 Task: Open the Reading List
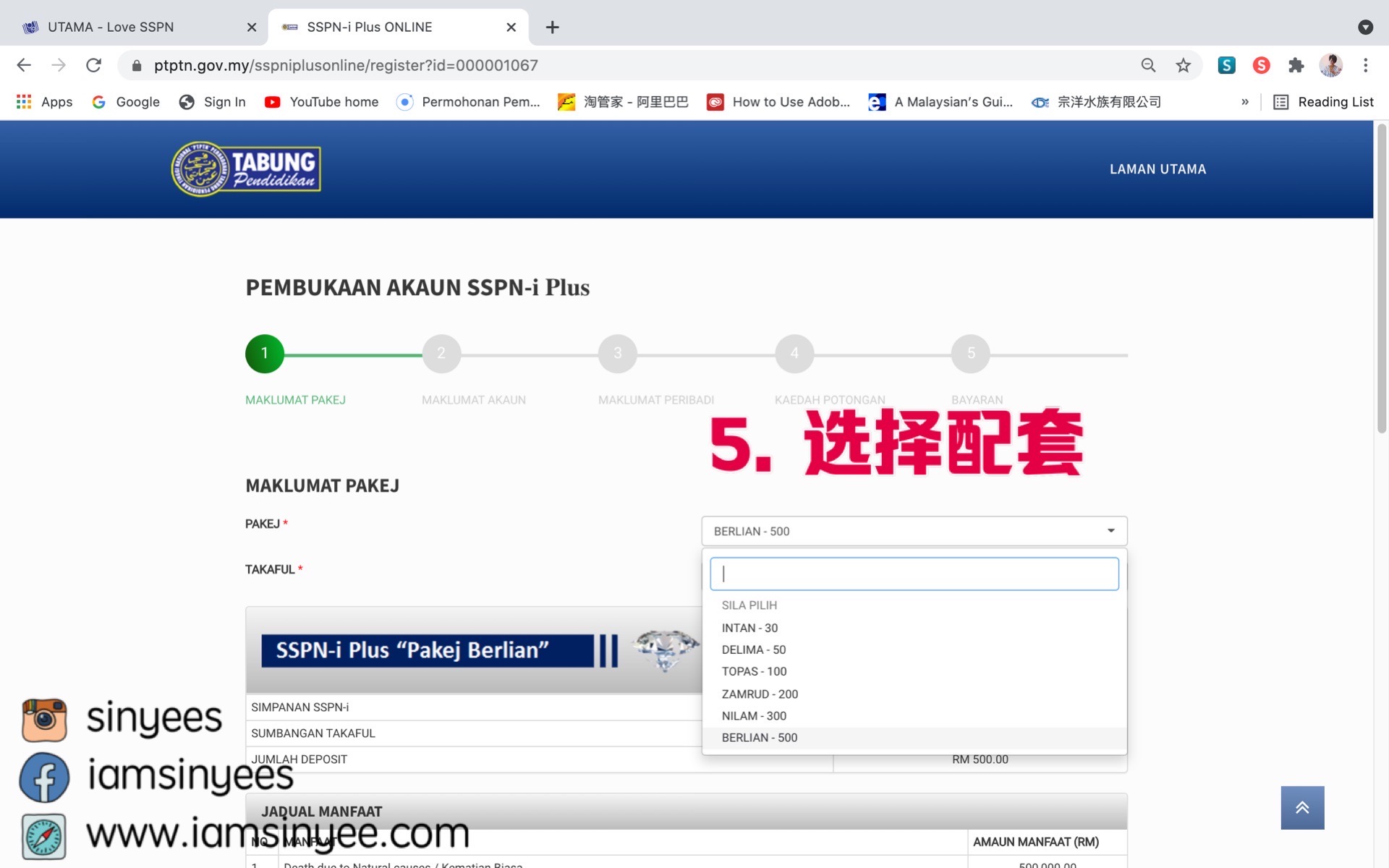point(1323,102)
